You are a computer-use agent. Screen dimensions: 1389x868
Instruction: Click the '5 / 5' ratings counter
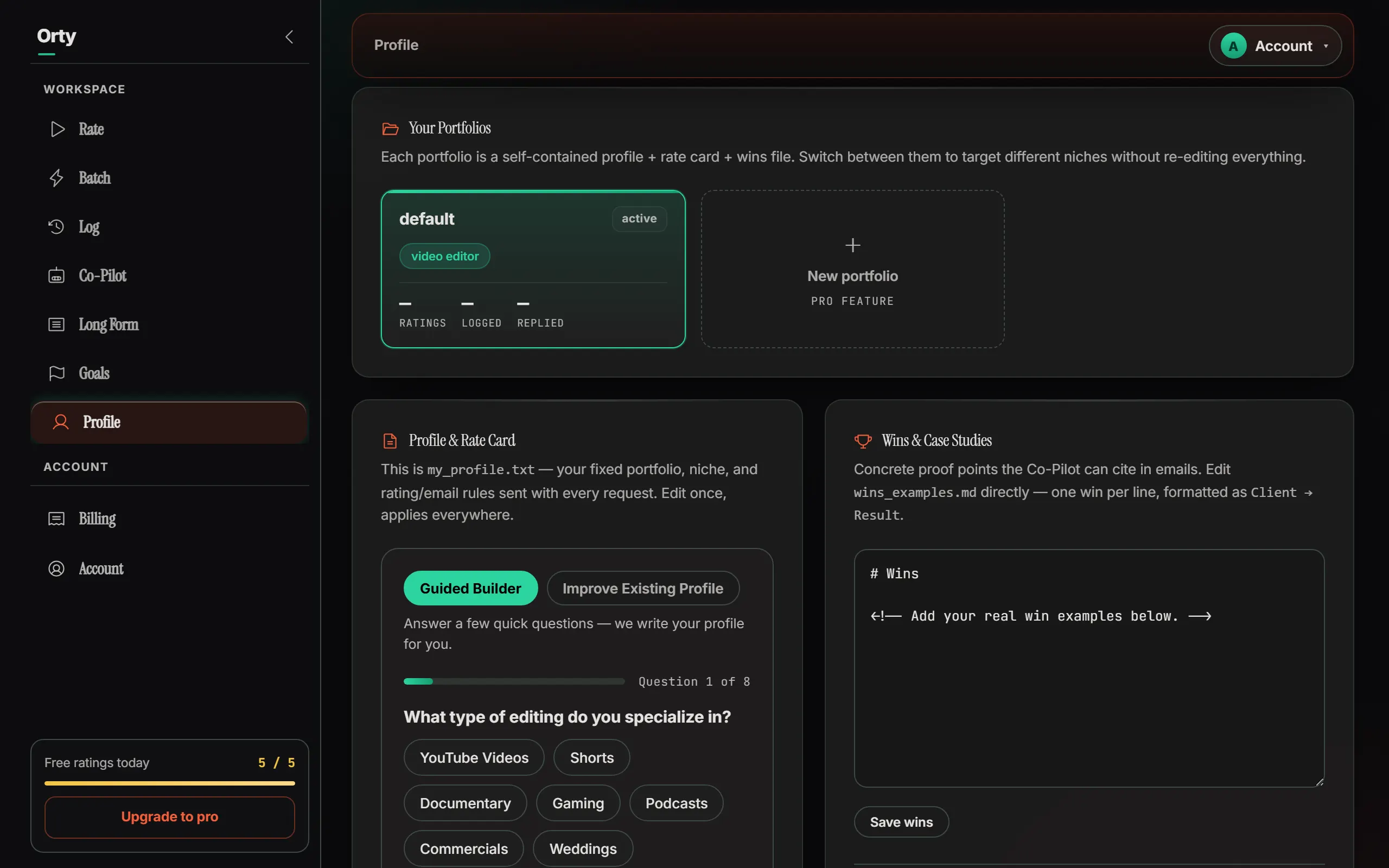click(276, 762)
